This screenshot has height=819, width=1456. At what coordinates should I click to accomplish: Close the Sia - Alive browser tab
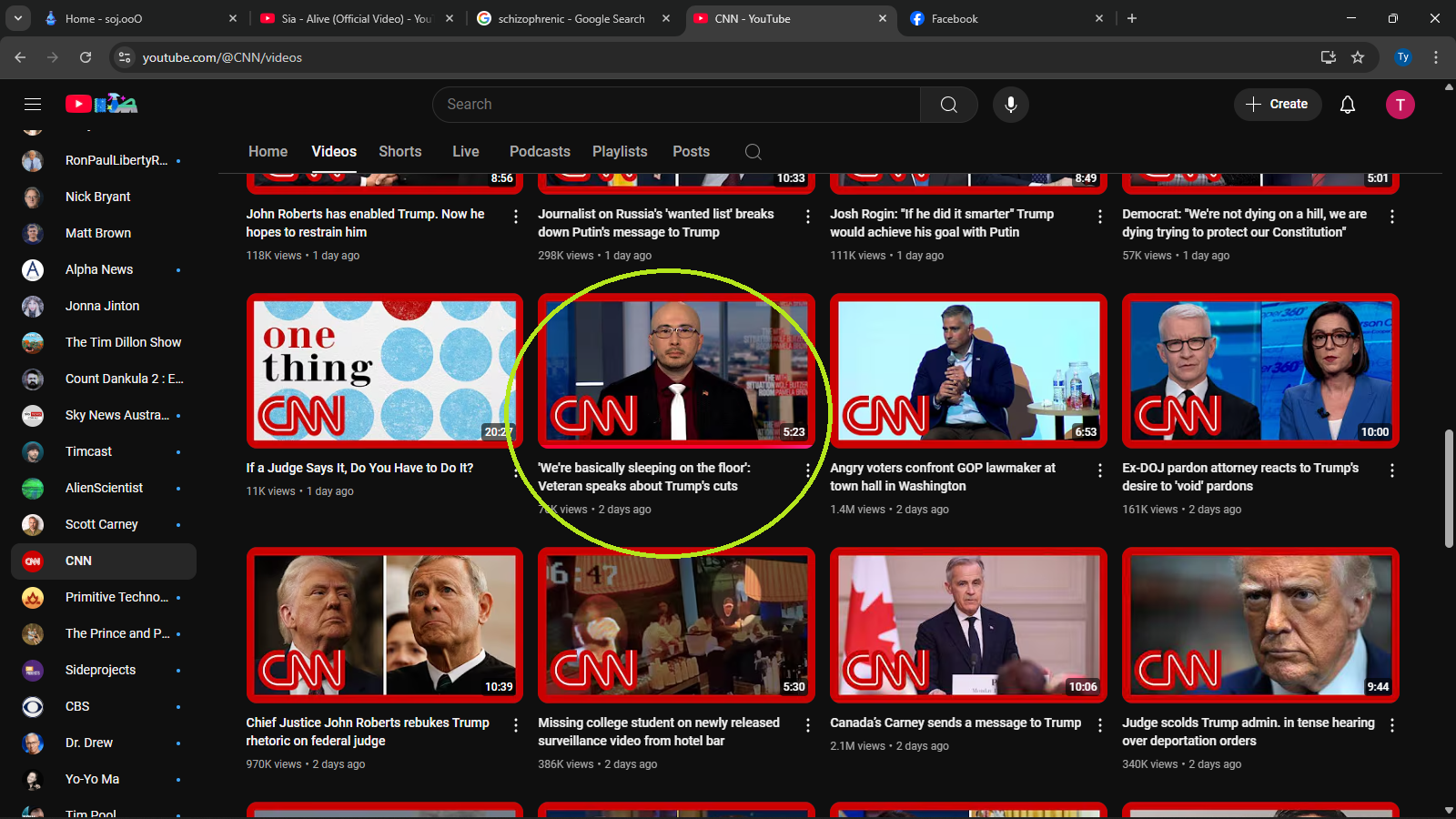pos(450,18)
